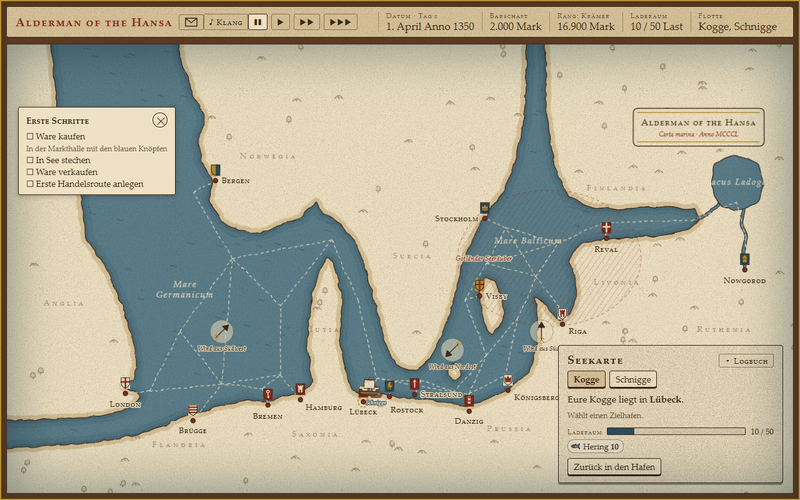800x500 pixels.
Task: Click the Mare Balticum label
Action: 528,240
